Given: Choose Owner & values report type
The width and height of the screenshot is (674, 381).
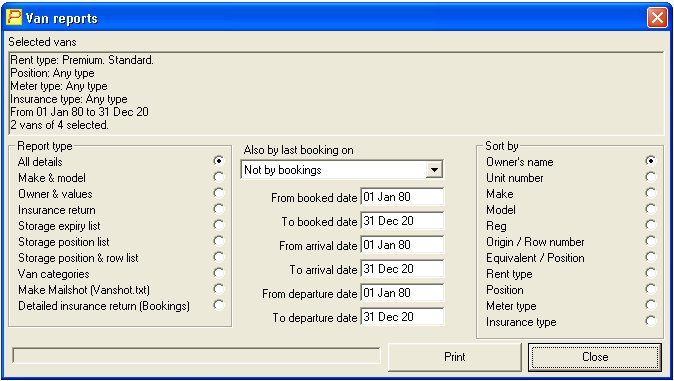Looking at the screenshot, I should (x=219, y=193).
